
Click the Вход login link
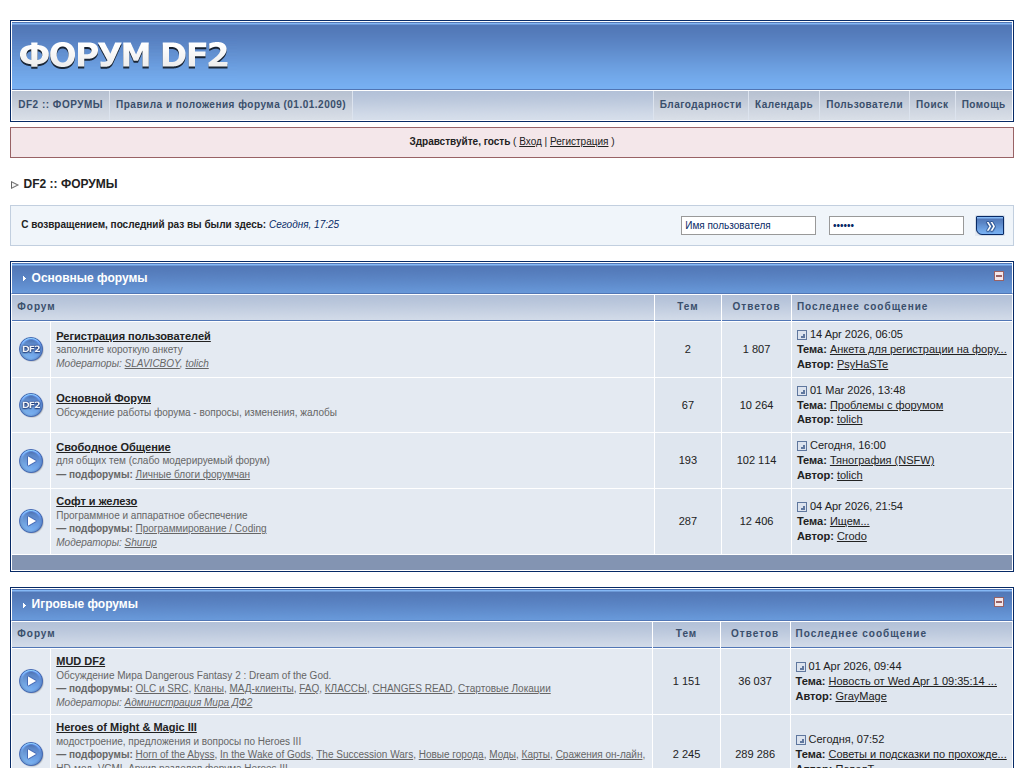tap(530, 142)
